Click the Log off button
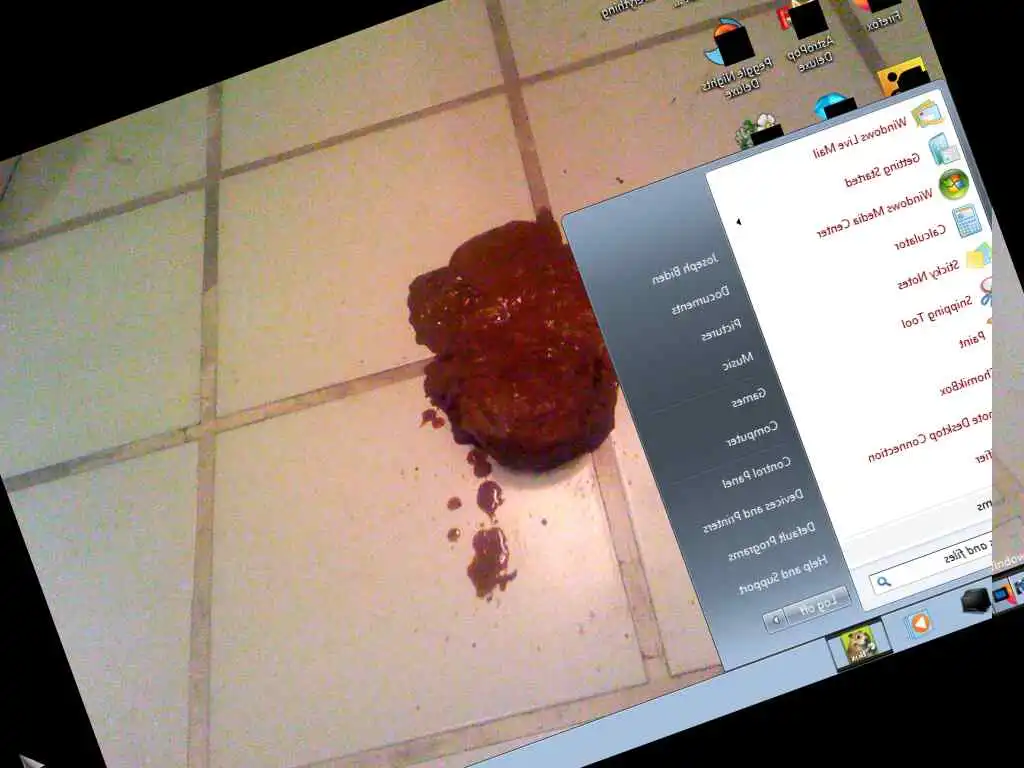1024x768 pixels. (x=817, y=606)
